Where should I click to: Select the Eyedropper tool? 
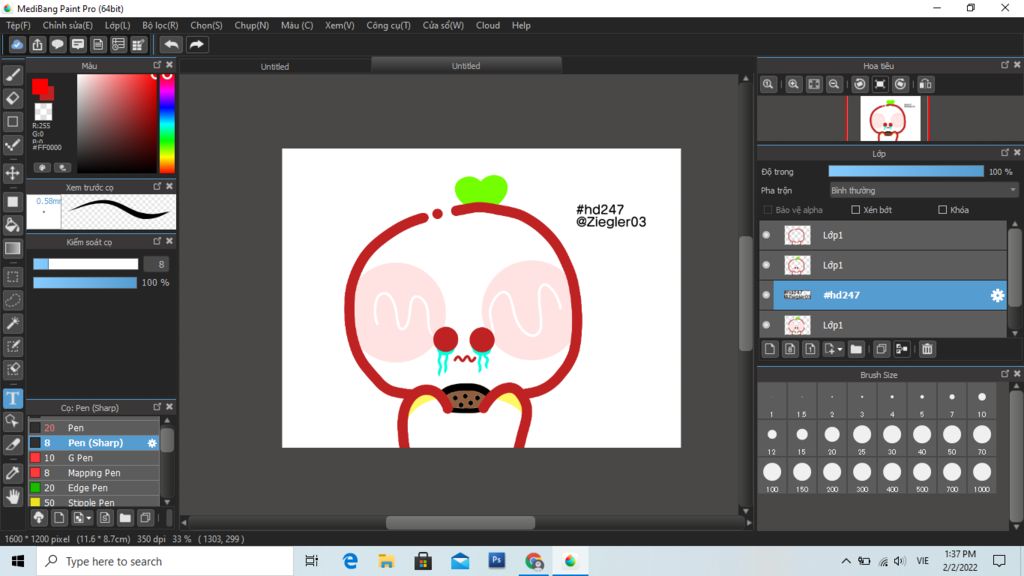[13, 472]
